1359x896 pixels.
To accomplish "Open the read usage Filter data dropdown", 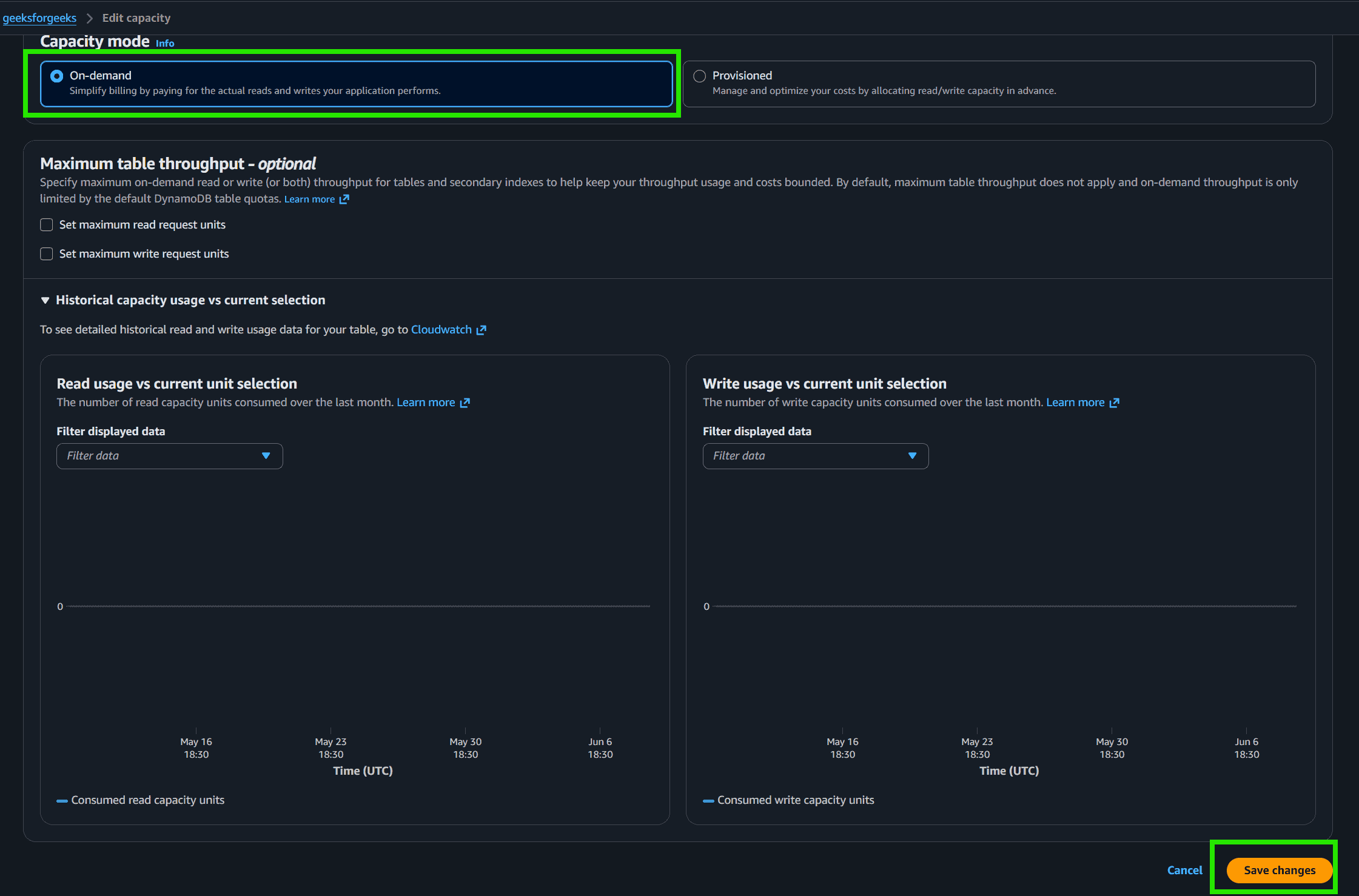I will (170, 456).
